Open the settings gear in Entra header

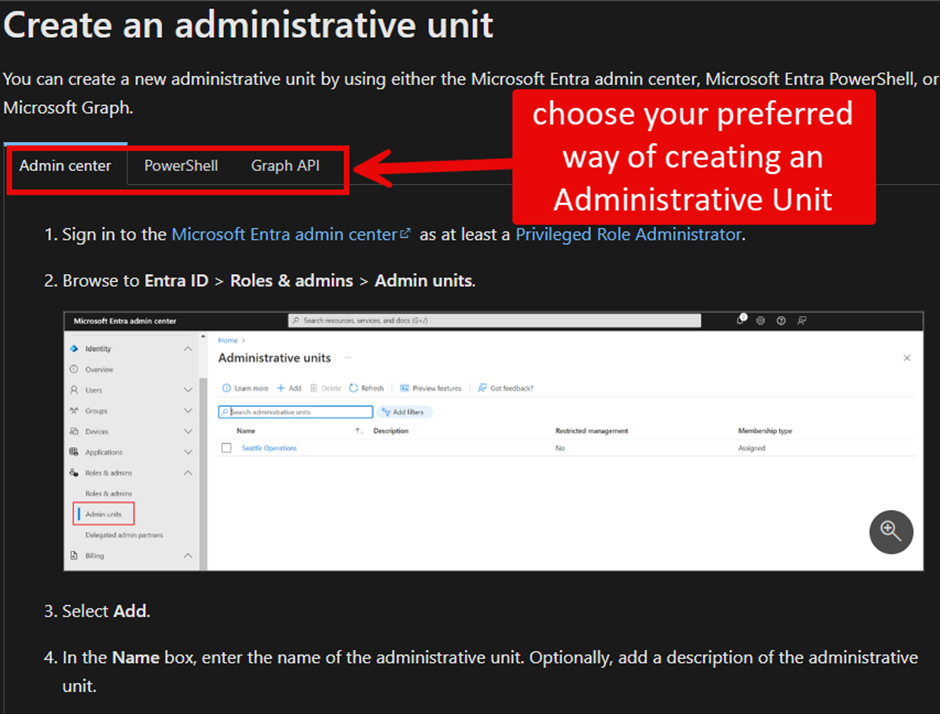760,321
